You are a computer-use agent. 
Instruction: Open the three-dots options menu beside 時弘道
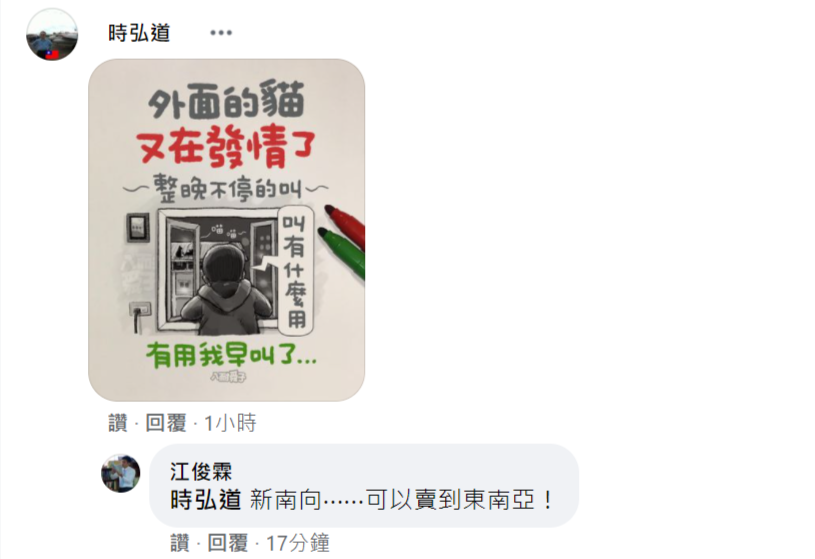coord(221,33)
